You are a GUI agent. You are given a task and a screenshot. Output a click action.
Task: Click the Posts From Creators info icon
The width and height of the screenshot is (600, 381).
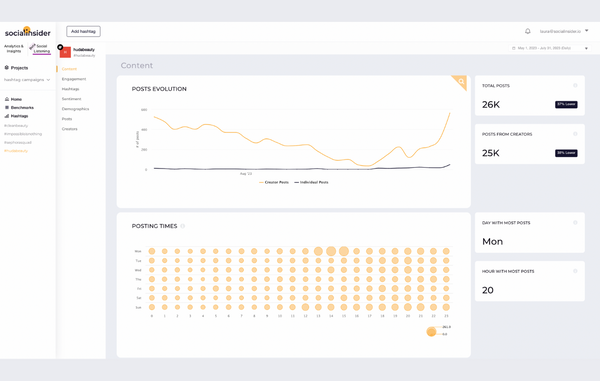pos(575,134)
